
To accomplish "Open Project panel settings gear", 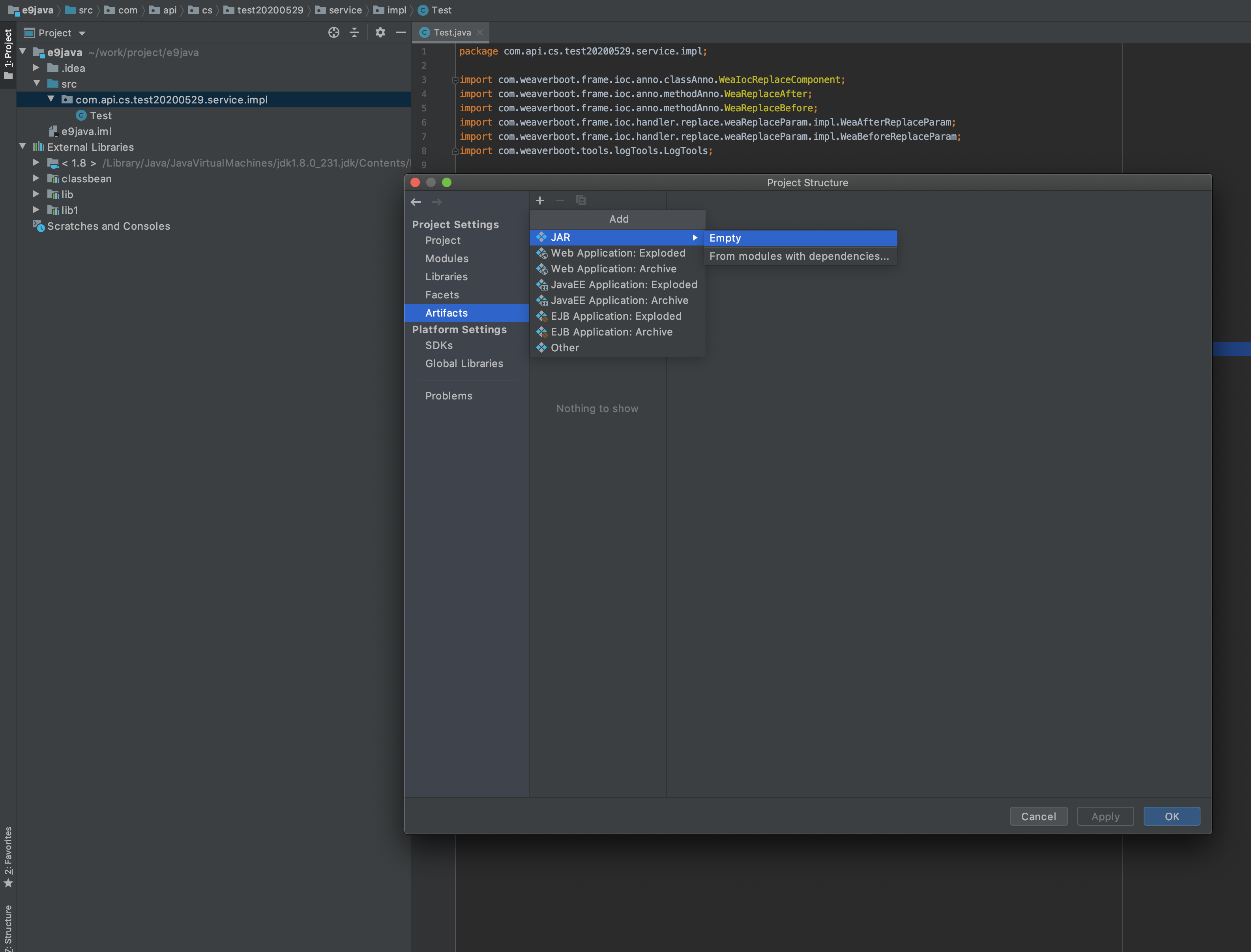I will tap(380, 33).
